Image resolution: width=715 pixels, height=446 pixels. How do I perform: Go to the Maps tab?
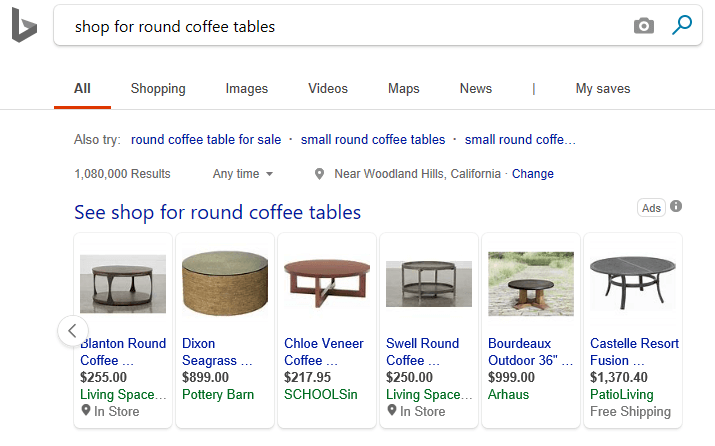(404, 88)
